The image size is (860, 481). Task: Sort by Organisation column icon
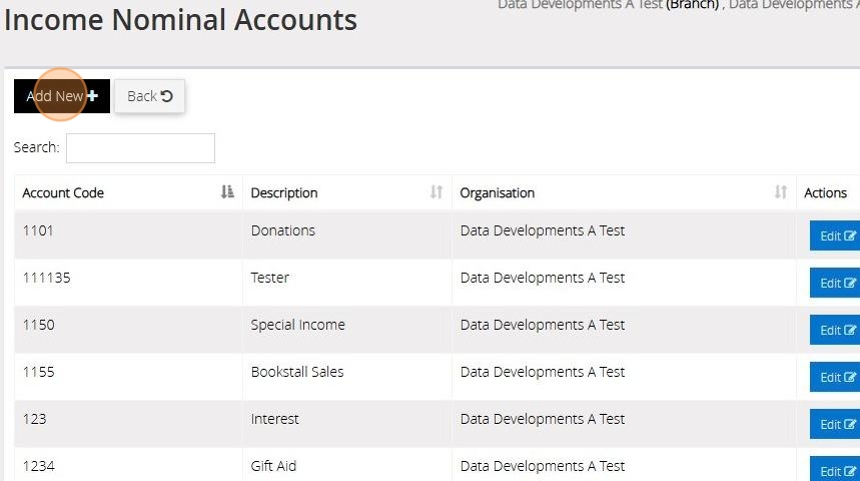point(781,192)
